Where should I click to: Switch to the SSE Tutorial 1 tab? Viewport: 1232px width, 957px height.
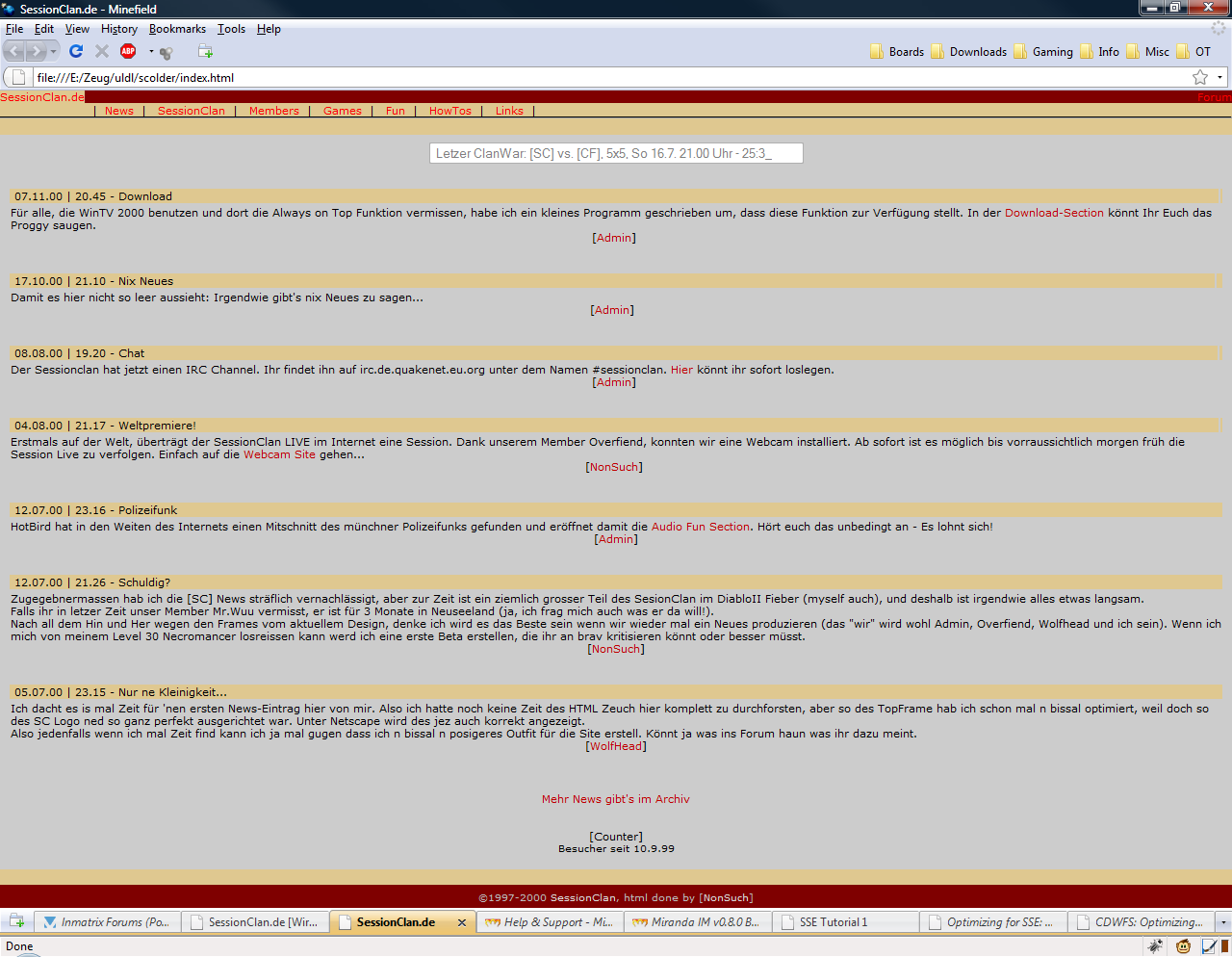coord(834,922)
